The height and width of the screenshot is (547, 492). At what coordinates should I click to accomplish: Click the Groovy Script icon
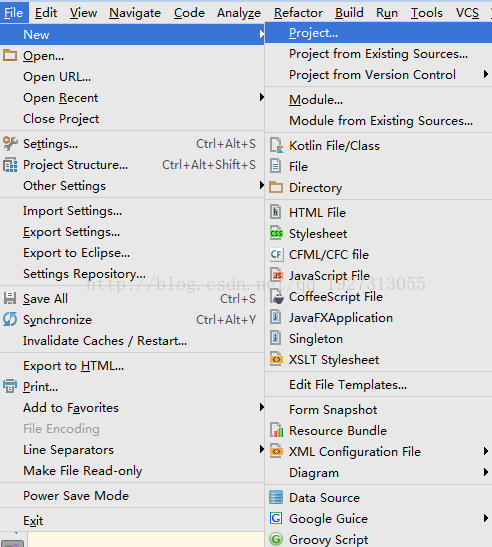point(276,539)
